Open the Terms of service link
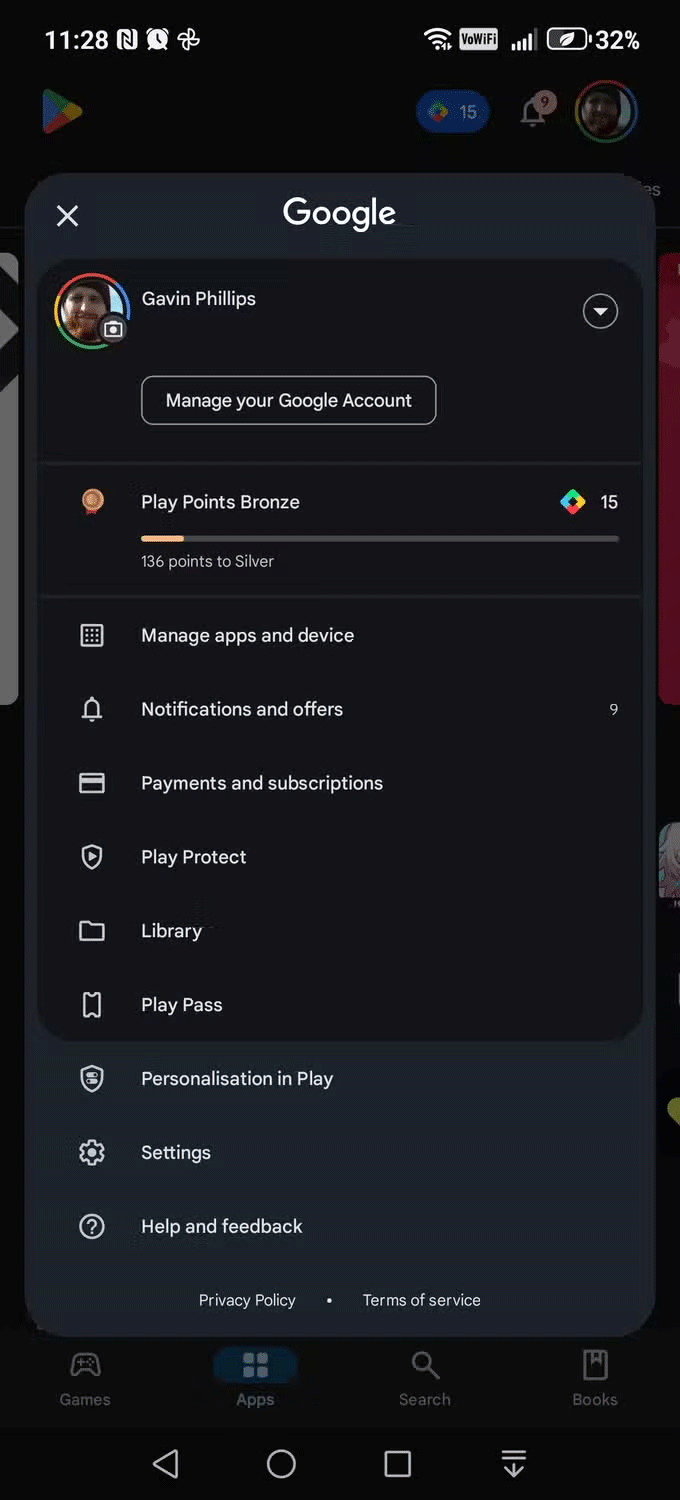The height and width of the screenshot is (1500, 680). [x=421, y=1300]
